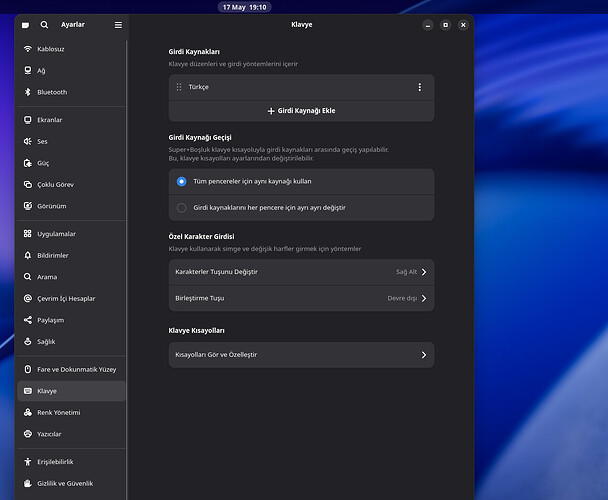Viewport: 608px width, 500px height.
Task: Open the Görünüm settings page
Action: point(71,206)
